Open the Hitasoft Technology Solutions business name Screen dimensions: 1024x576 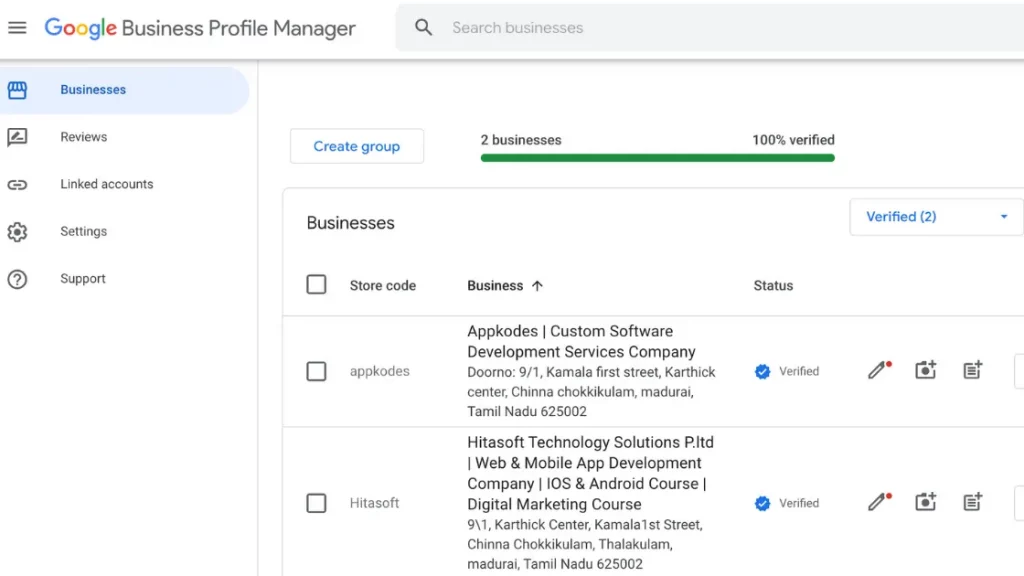pos(590,473)
